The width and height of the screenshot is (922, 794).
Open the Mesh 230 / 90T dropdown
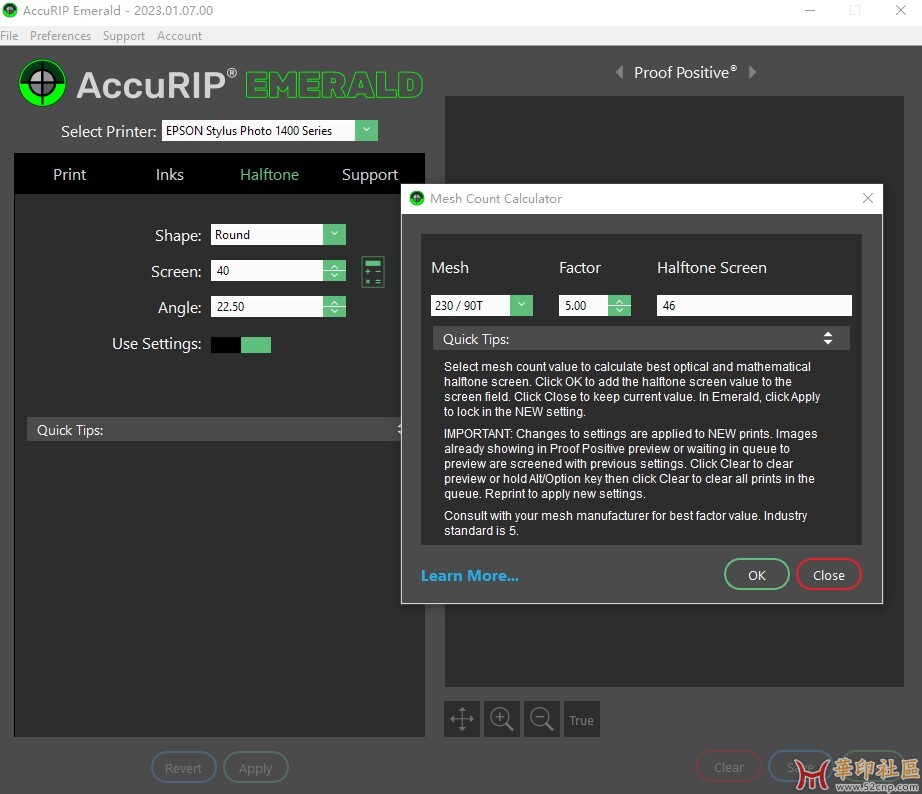pos(522,305)
